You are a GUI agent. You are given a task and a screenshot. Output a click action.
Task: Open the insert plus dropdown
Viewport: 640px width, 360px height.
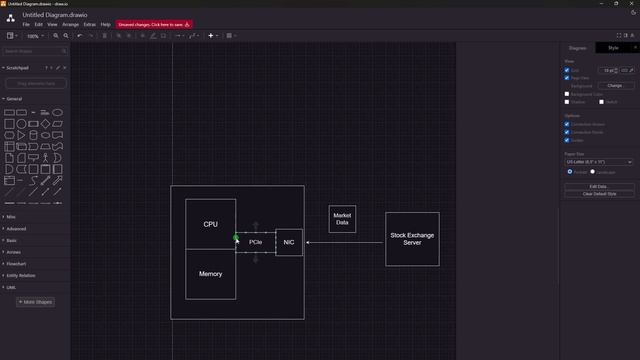213,36
